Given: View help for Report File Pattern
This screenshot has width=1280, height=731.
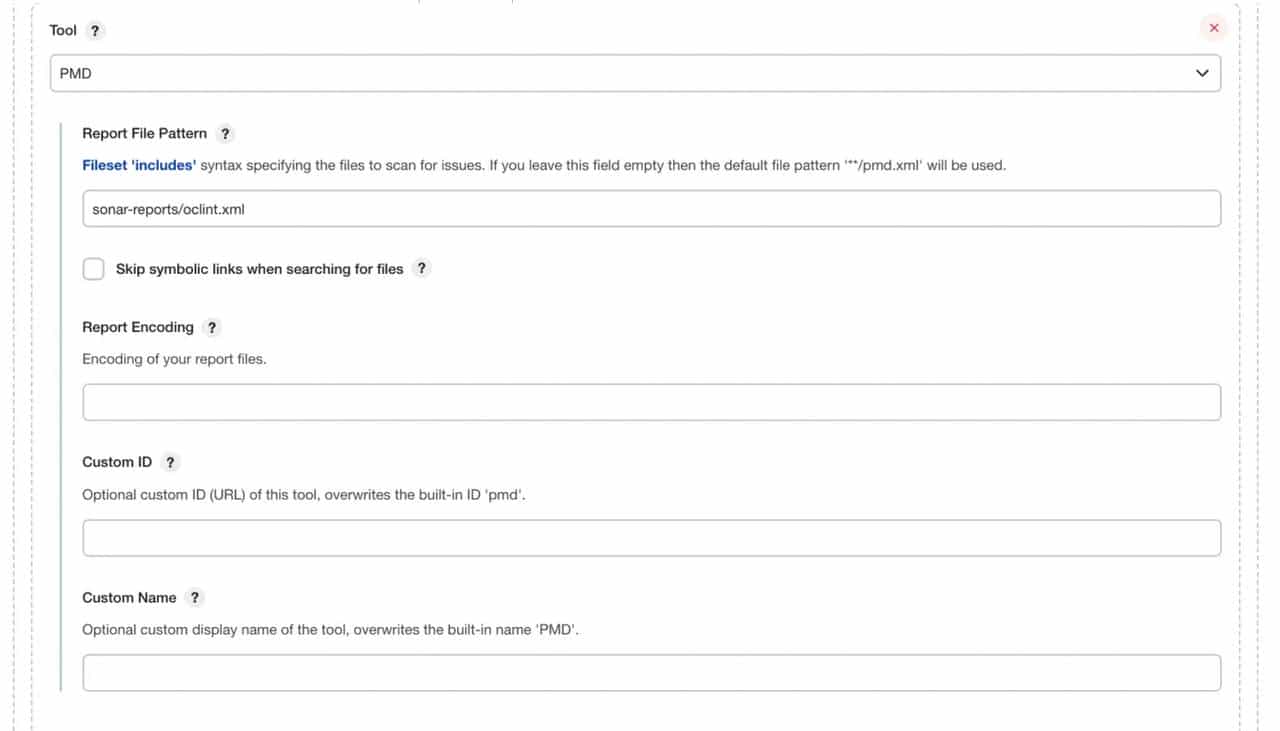Looking at the screenshot, I should point(225,133).
